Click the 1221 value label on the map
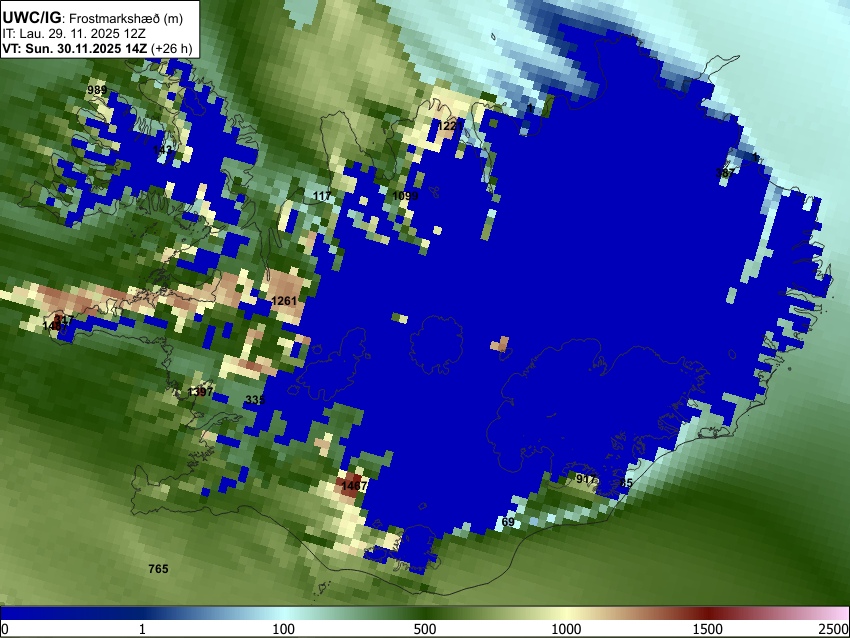 pyautogui.click(x=450, y=126)
